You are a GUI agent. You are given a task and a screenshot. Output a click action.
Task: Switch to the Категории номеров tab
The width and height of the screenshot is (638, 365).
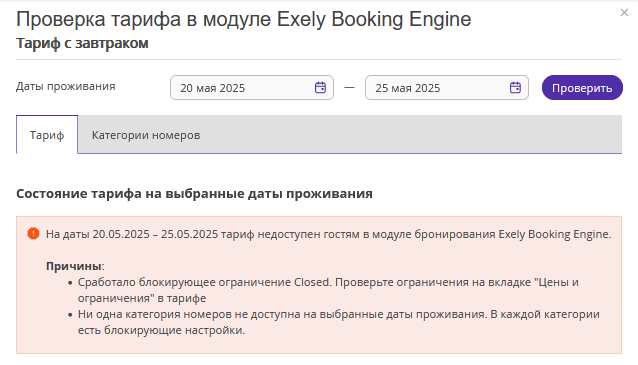click(146, 135)
